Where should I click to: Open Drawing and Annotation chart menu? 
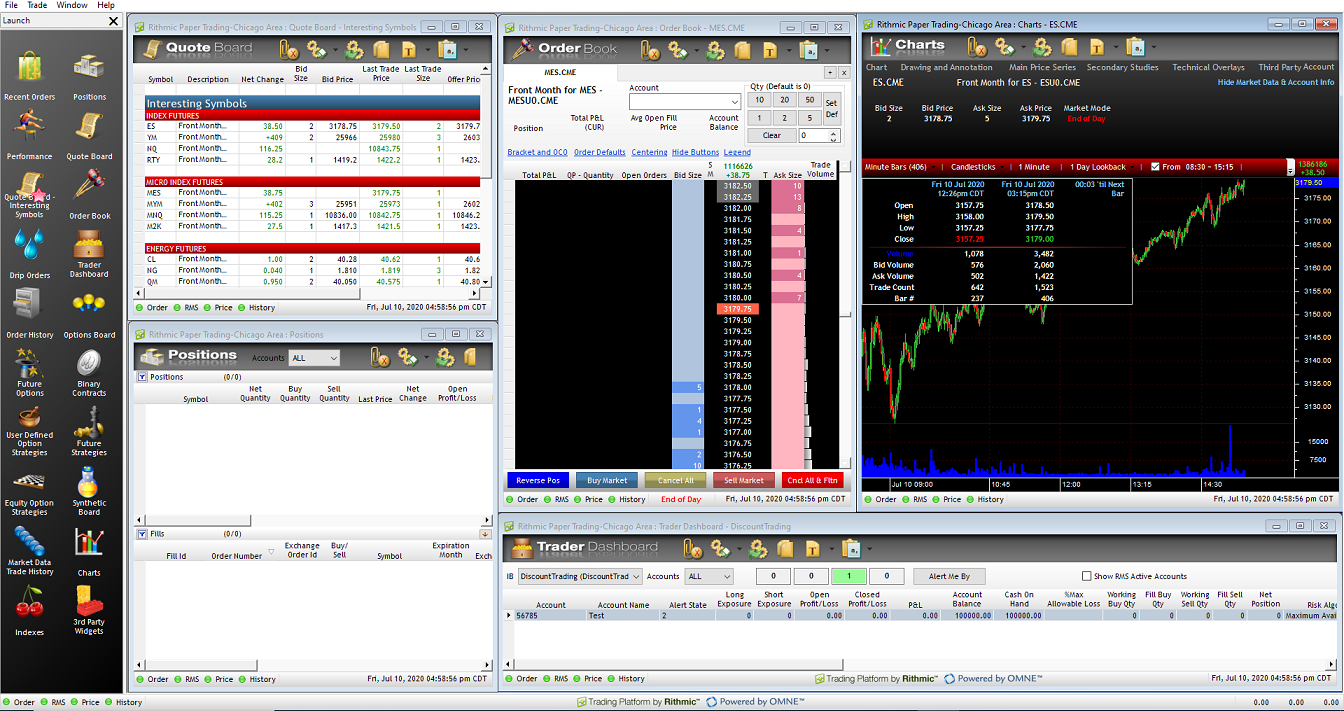click(946, 67)
